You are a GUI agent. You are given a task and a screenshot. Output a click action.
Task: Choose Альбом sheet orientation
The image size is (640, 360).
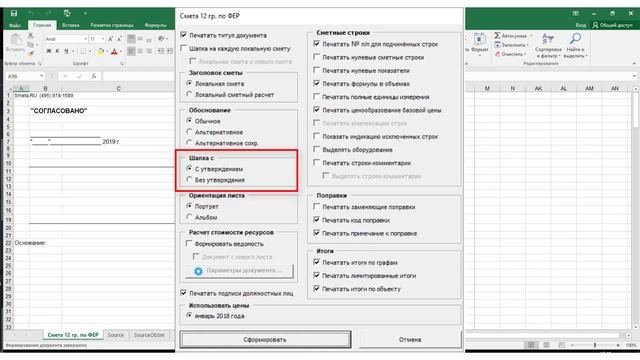point(189,217)
